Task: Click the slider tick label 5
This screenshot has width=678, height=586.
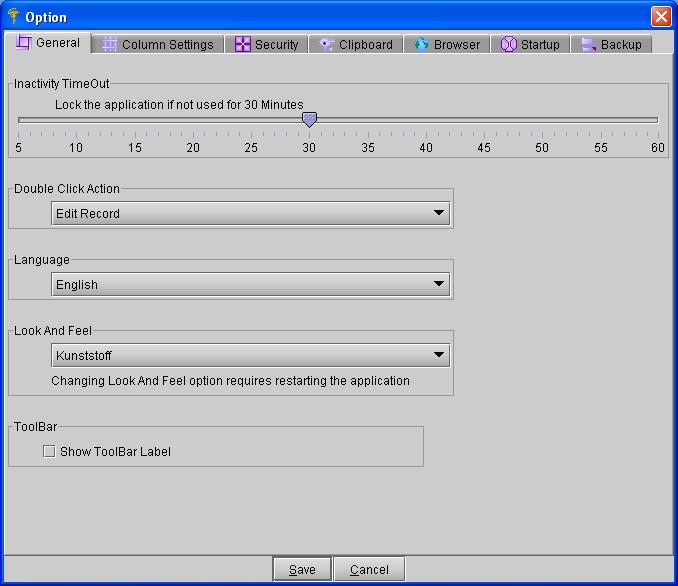Action: [18, 148]
